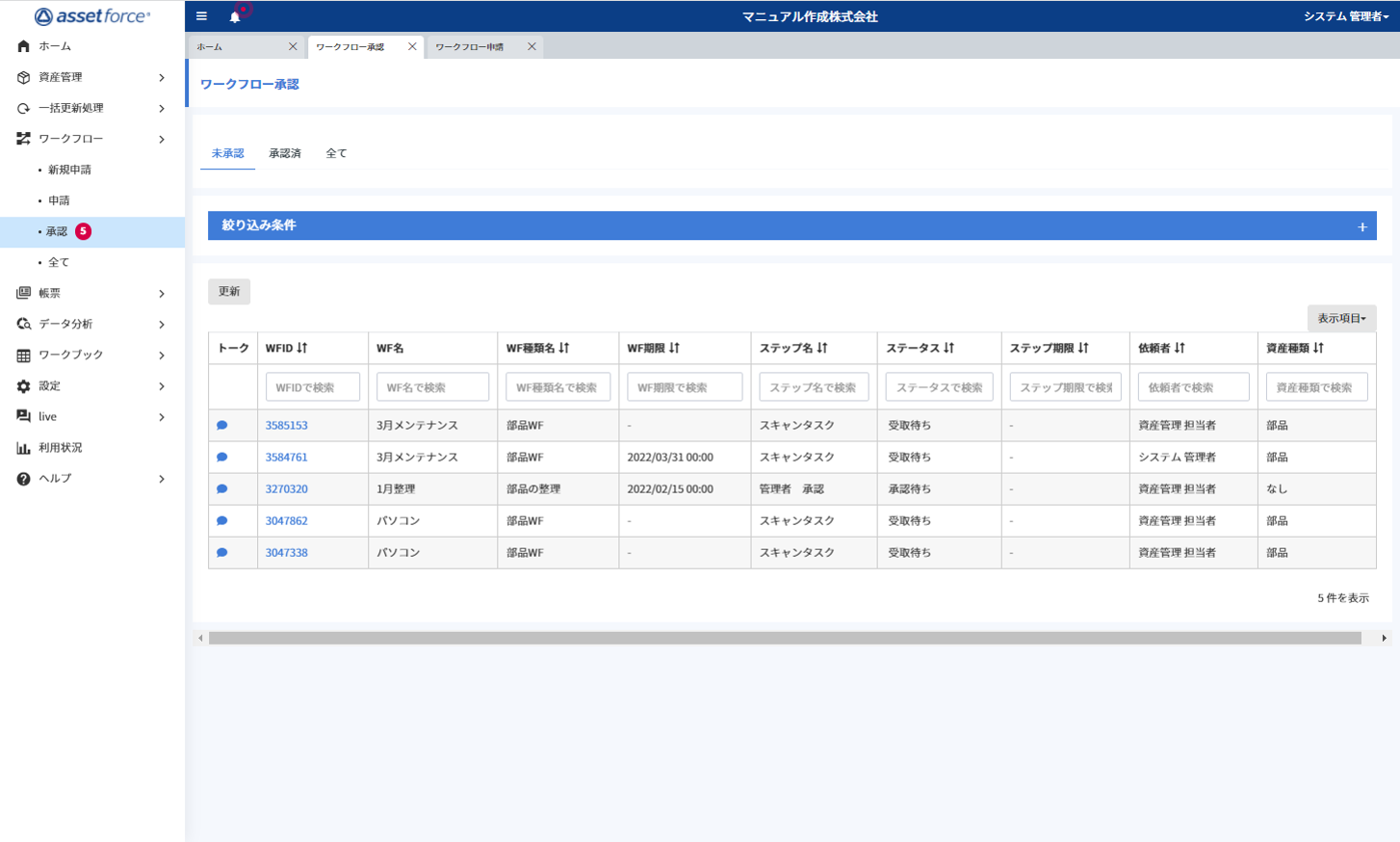The width and height of the screenshot is (1400, 842).
Task: Click the help question-mark icon
Action: coord(23,479)
